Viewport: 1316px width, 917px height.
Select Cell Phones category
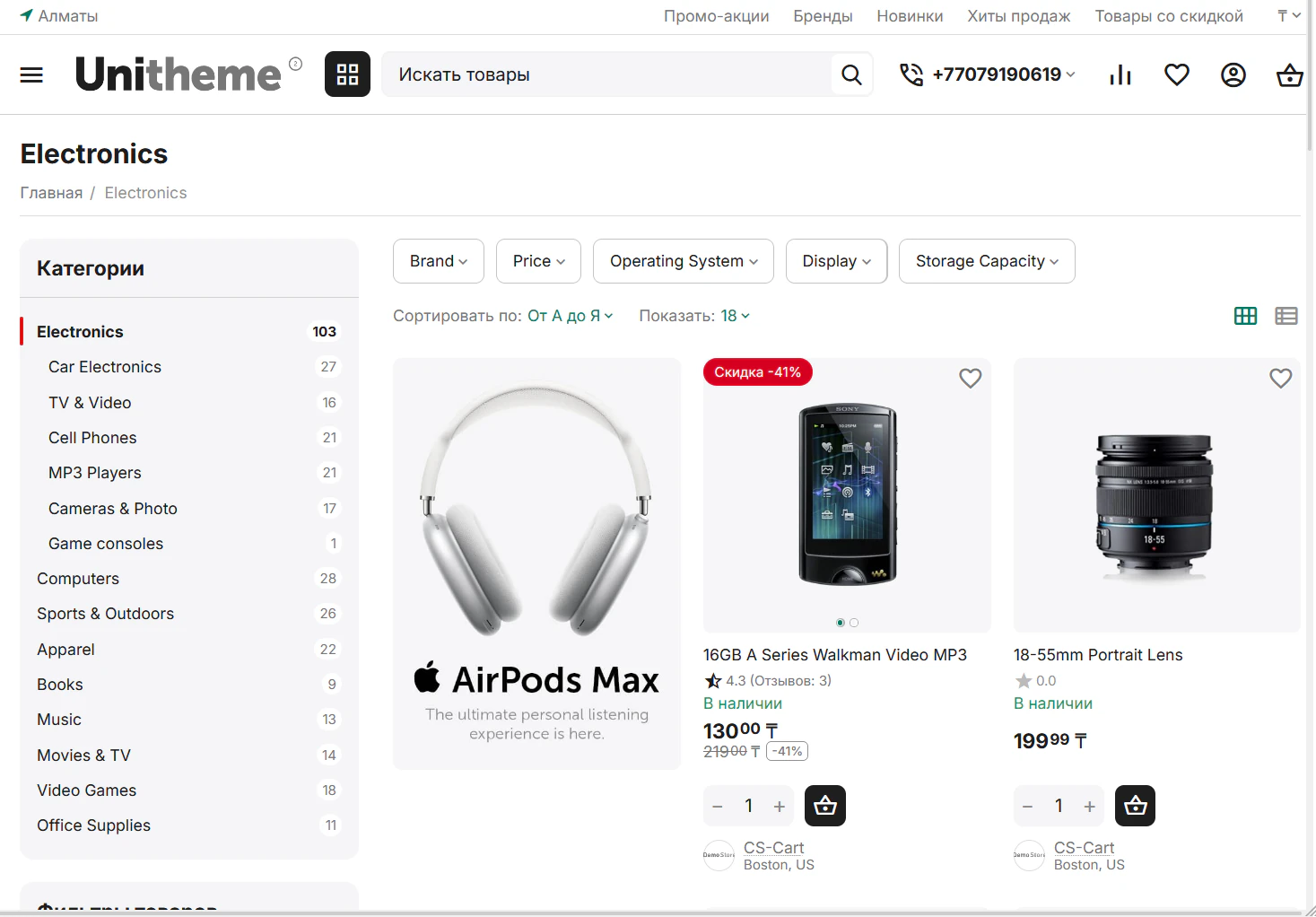[92, 438]
